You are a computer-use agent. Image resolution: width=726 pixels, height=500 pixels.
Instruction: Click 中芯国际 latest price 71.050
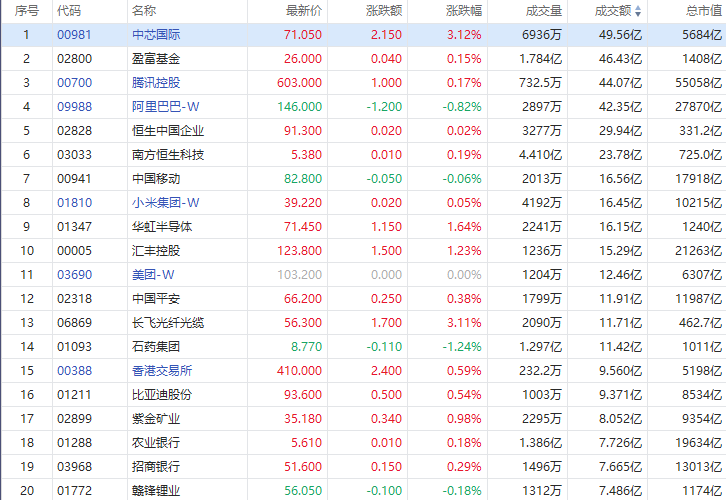(303, 35)
